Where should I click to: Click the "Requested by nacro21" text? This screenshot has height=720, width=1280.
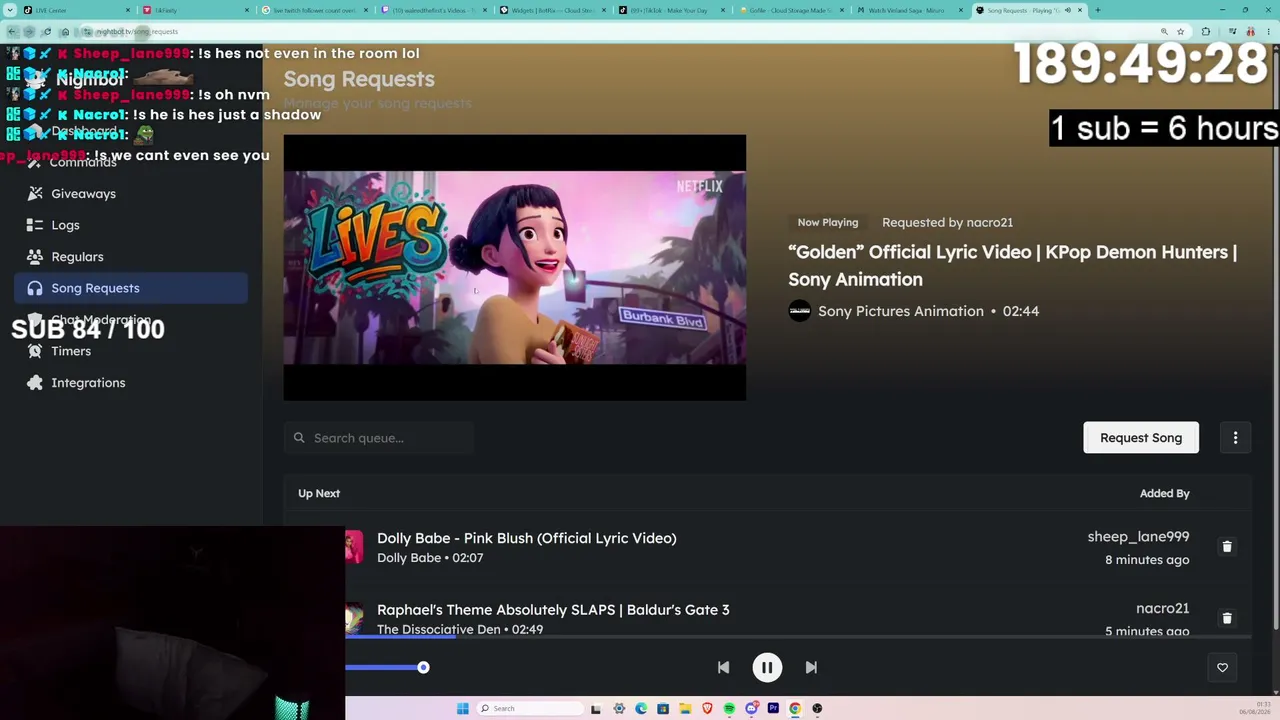tap(947, 222)
